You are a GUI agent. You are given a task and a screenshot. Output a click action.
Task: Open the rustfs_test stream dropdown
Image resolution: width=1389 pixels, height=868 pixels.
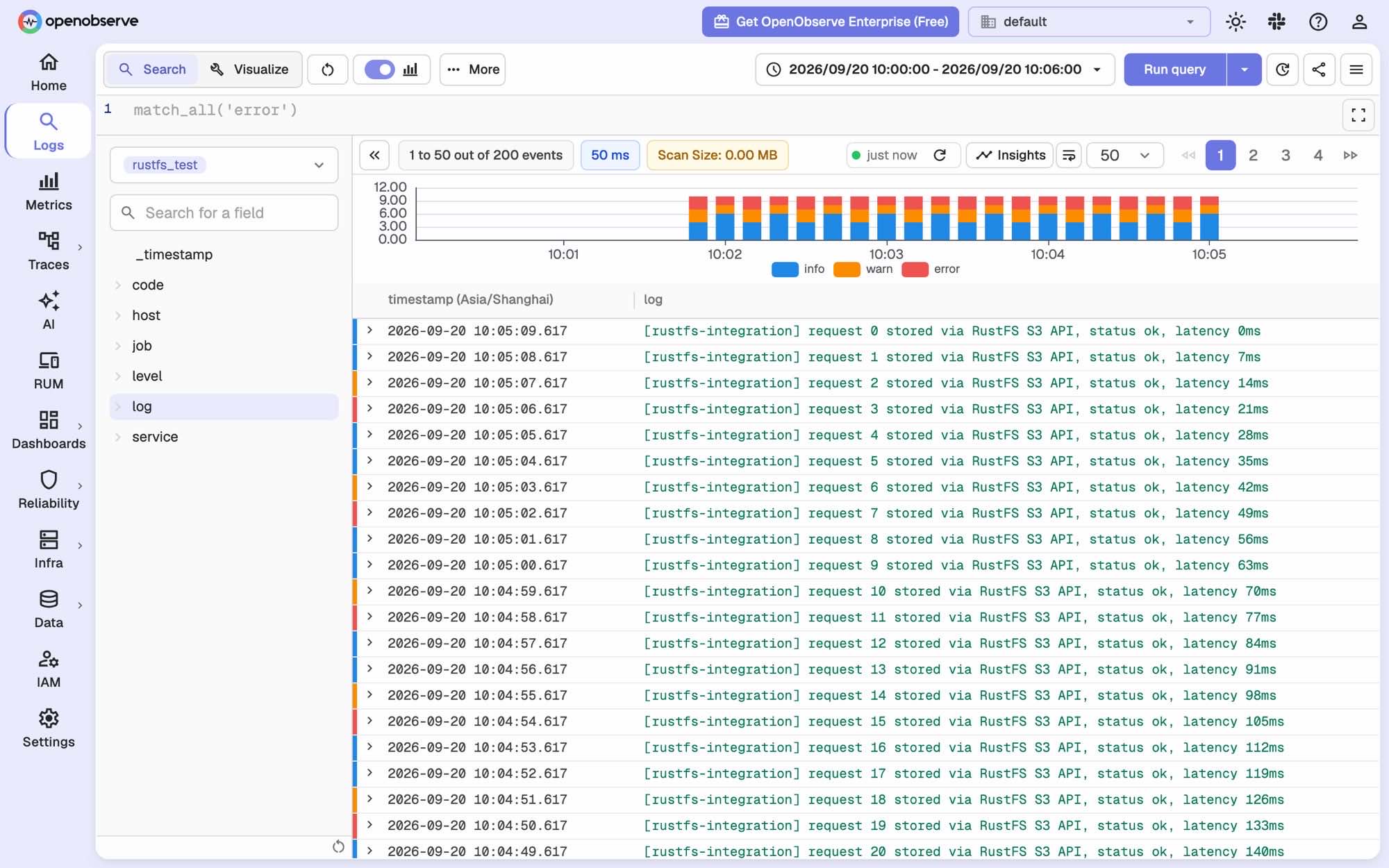pyautogui.click(x=224, y=165)
